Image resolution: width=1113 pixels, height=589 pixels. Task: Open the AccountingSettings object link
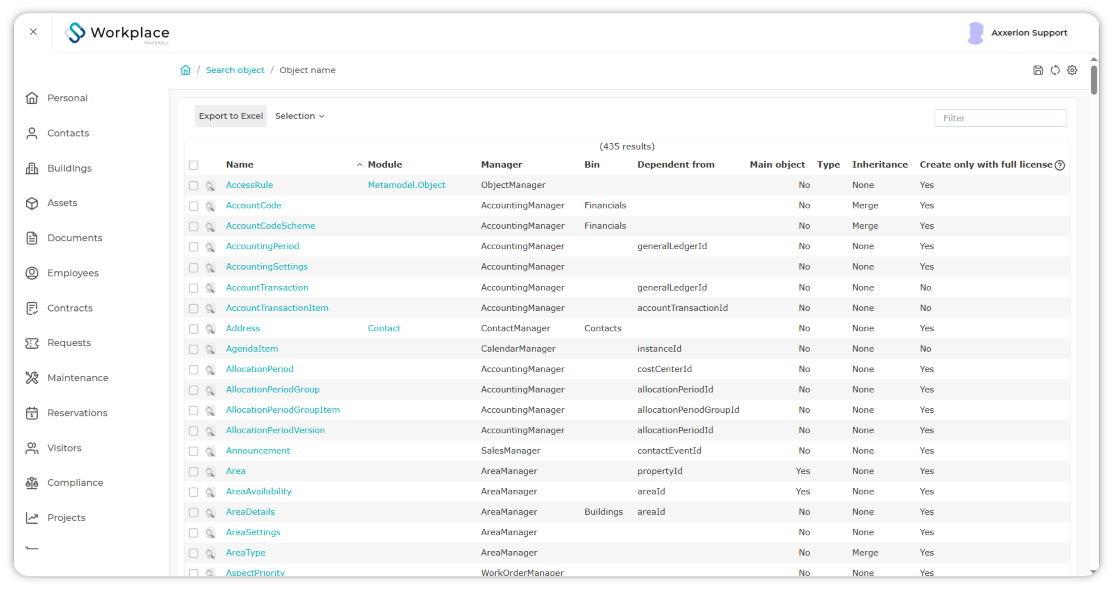267,267
